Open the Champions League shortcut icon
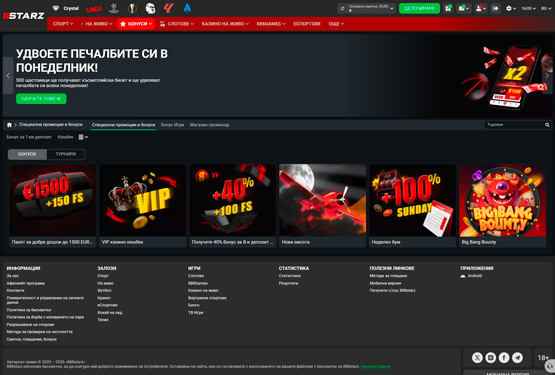 [114, 8]
